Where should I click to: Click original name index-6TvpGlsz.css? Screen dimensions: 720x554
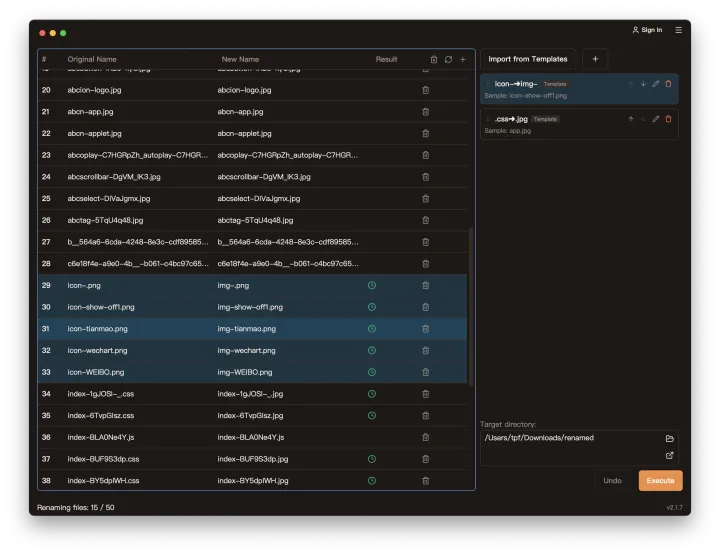(101, 416)
